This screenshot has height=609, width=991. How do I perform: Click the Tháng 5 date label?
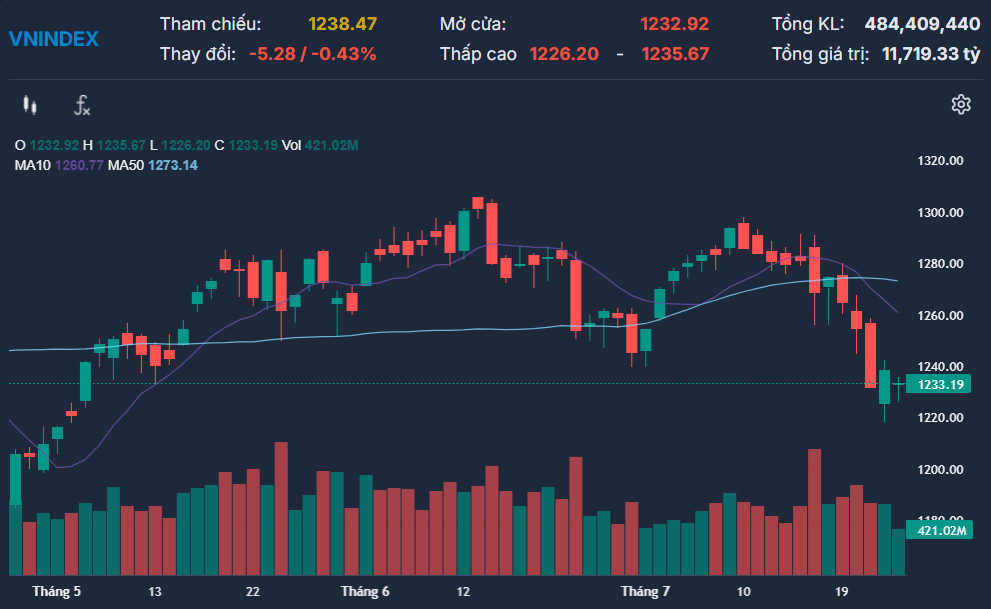[56, 592]
